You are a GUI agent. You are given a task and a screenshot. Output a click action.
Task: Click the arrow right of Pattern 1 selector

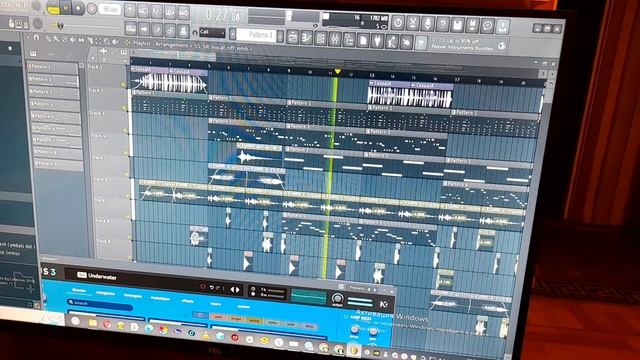[280, 36]
